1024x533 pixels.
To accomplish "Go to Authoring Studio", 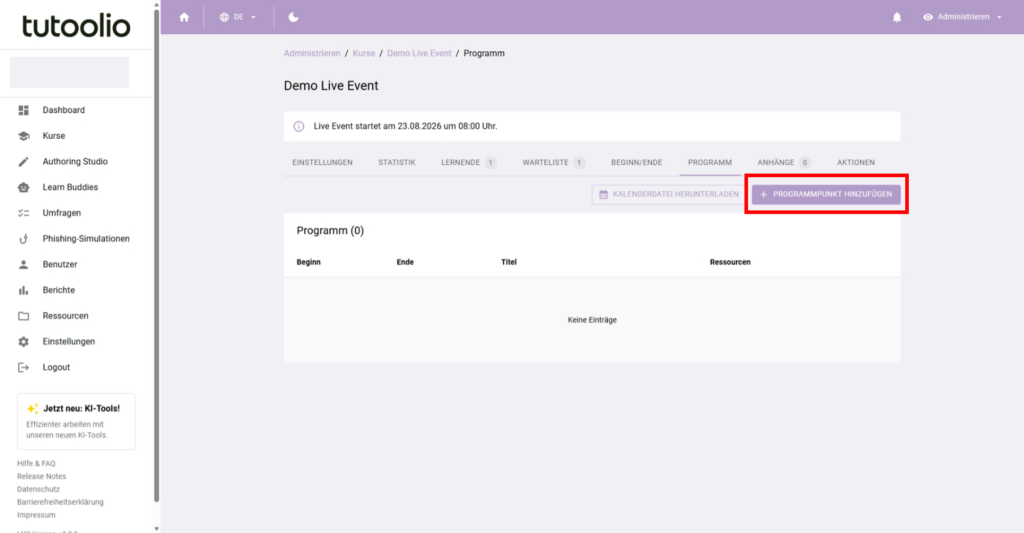I will point(76,161).
